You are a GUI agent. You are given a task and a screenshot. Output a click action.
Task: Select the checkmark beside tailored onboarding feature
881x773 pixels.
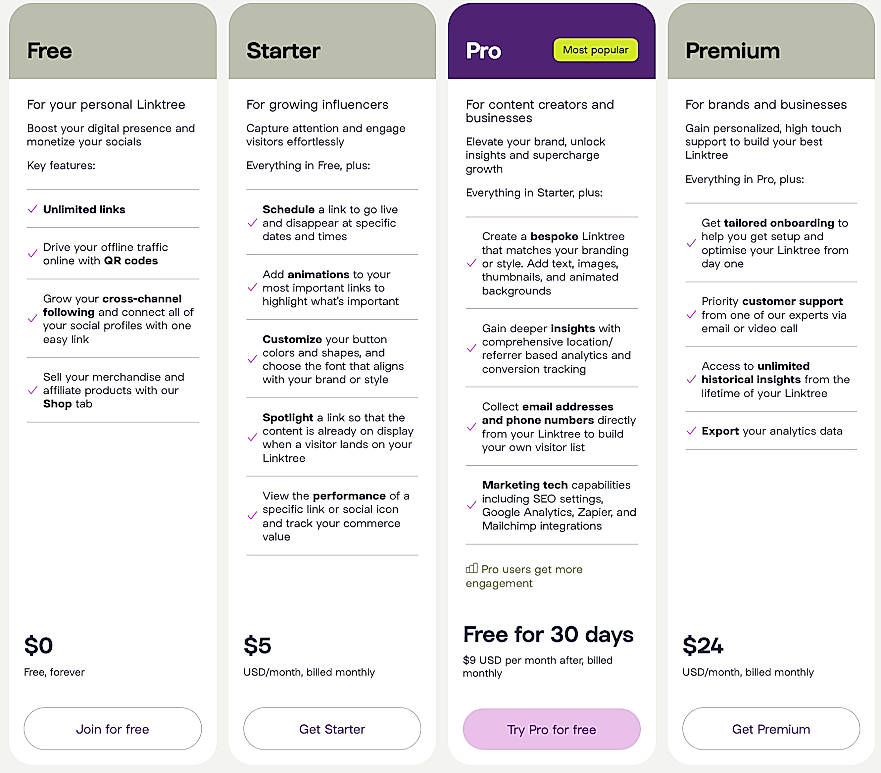pos(690,241)
